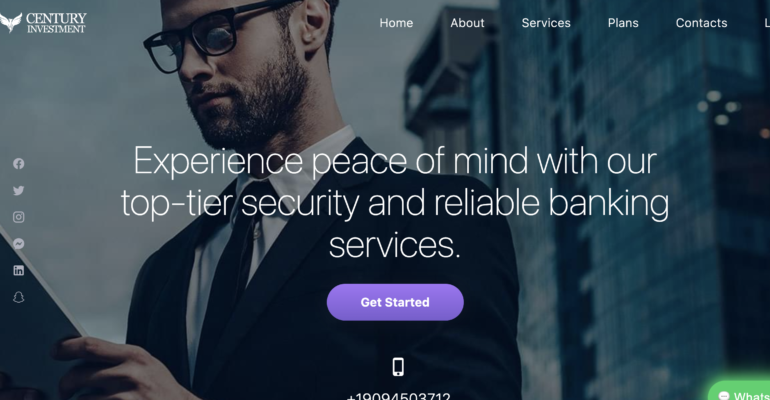The height and width of the screenshot is (400, 770).
Task: Open the Instagram icon in the sidebar
Action: (x=19, y=217)
